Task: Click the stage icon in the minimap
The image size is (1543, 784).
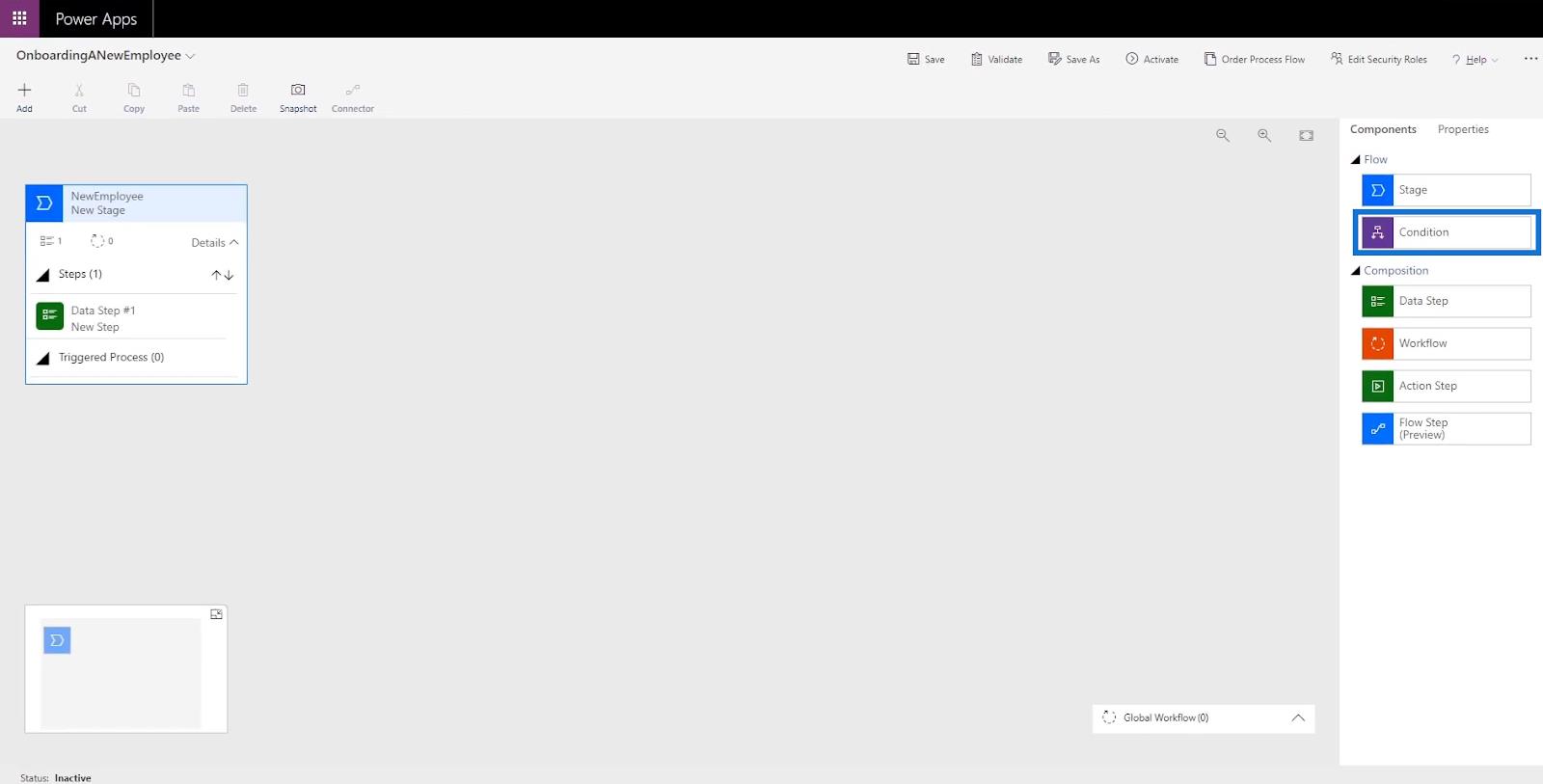Action: coord(57,640)
